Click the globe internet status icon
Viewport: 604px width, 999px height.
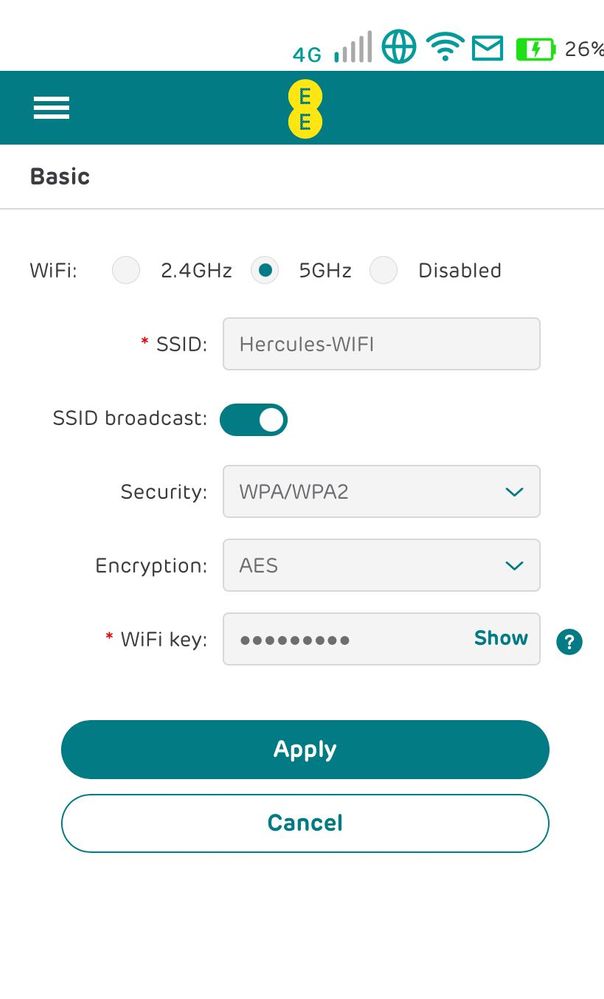point(399,47)
